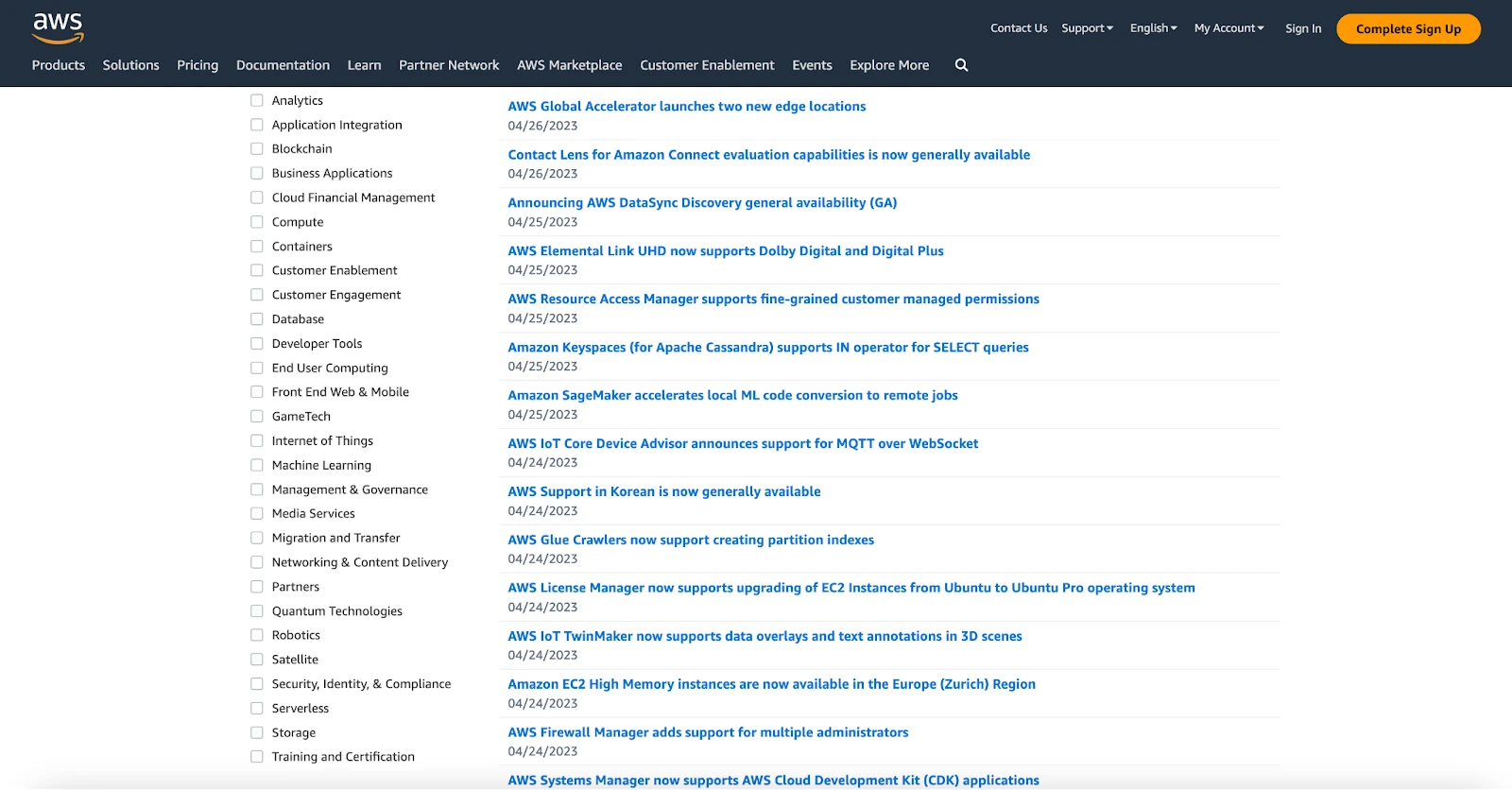The width and height of the screenshot is (1512, 790).
Task: Toggle Media Services checkbox
Action: click(257, 513)
